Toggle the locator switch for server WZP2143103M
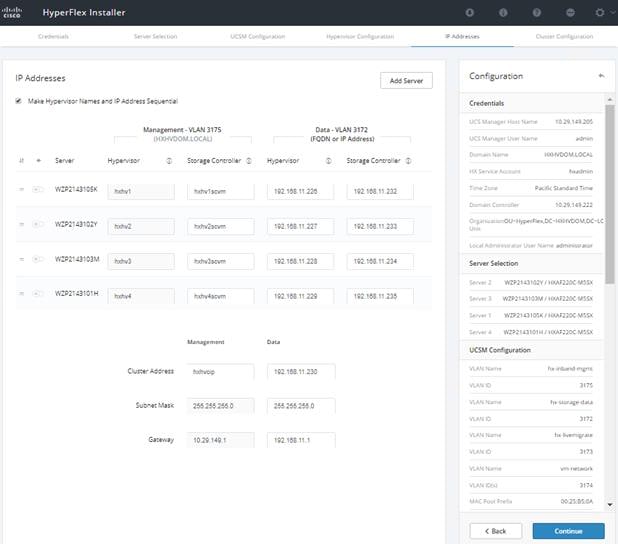Viewport: 618px width, 544px height. (x=38, y=259)
